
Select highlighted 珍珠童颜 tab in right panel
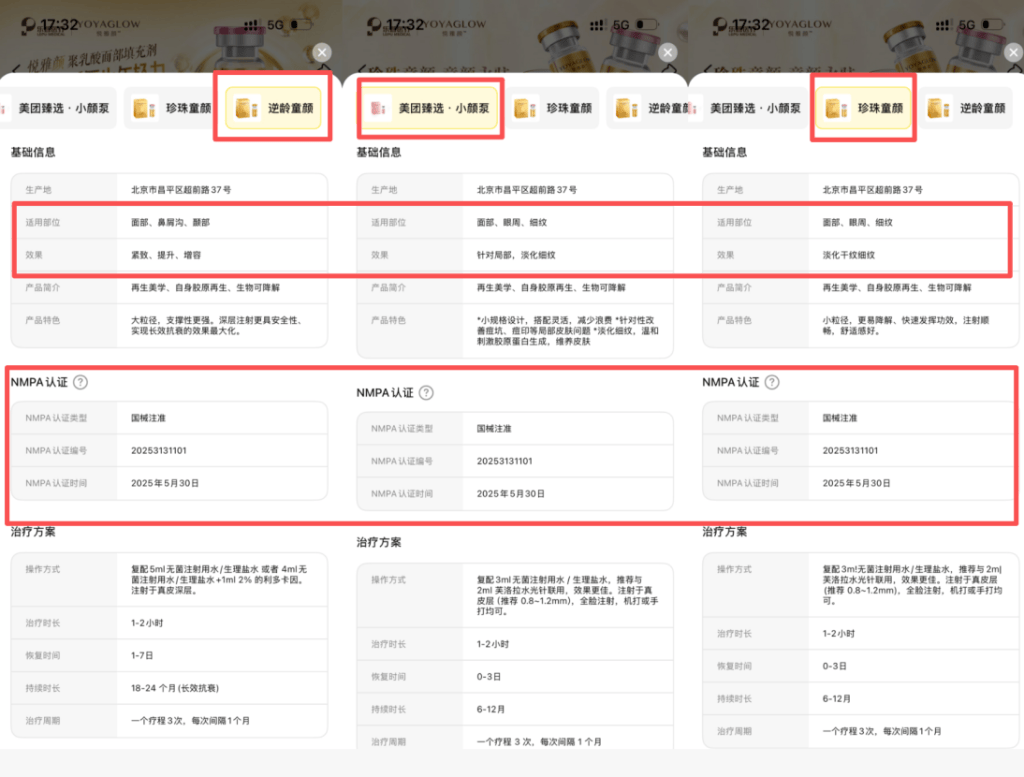tap(863, 108)
